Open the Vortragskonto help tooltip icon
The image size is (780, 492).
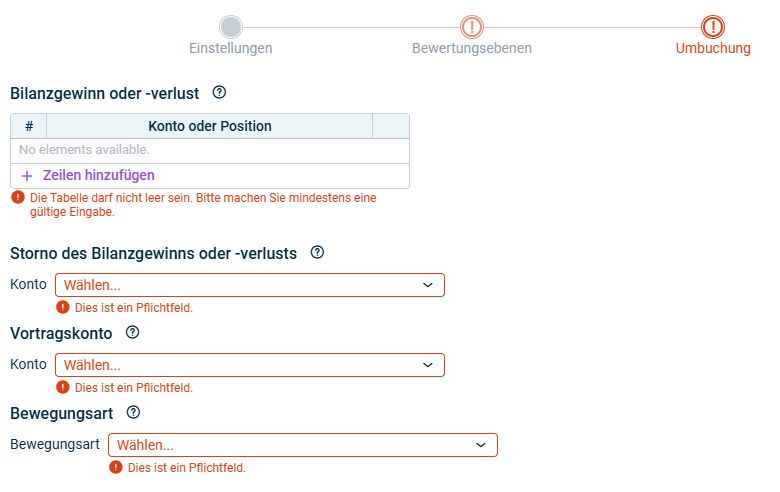132,333
